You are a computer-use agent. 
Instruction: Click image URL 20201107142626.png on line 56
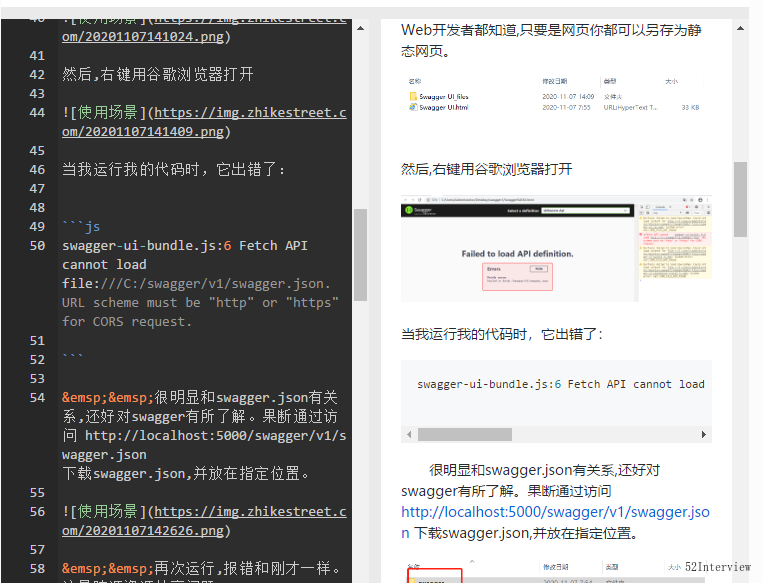[204, 521]
